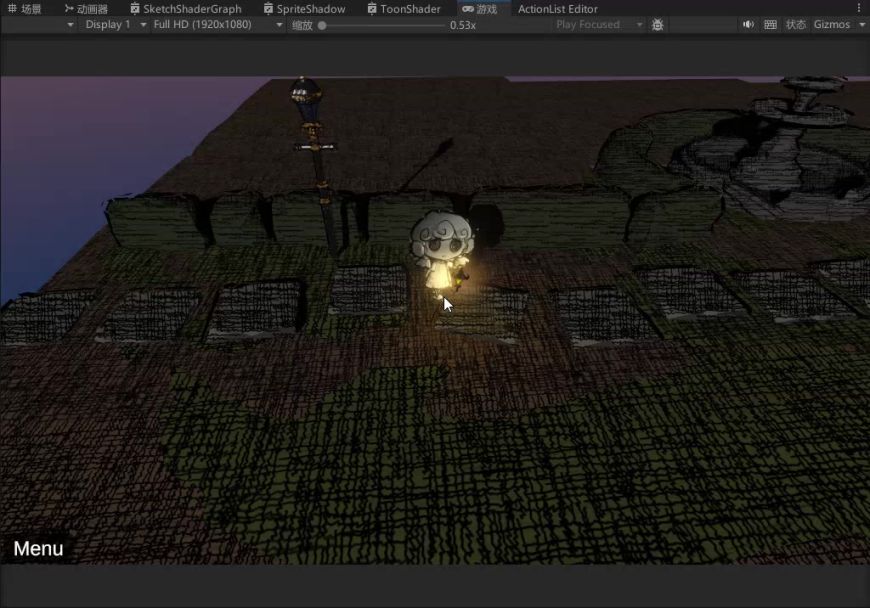Open the SketchShaderGraph tab

(x=186, y=9)
